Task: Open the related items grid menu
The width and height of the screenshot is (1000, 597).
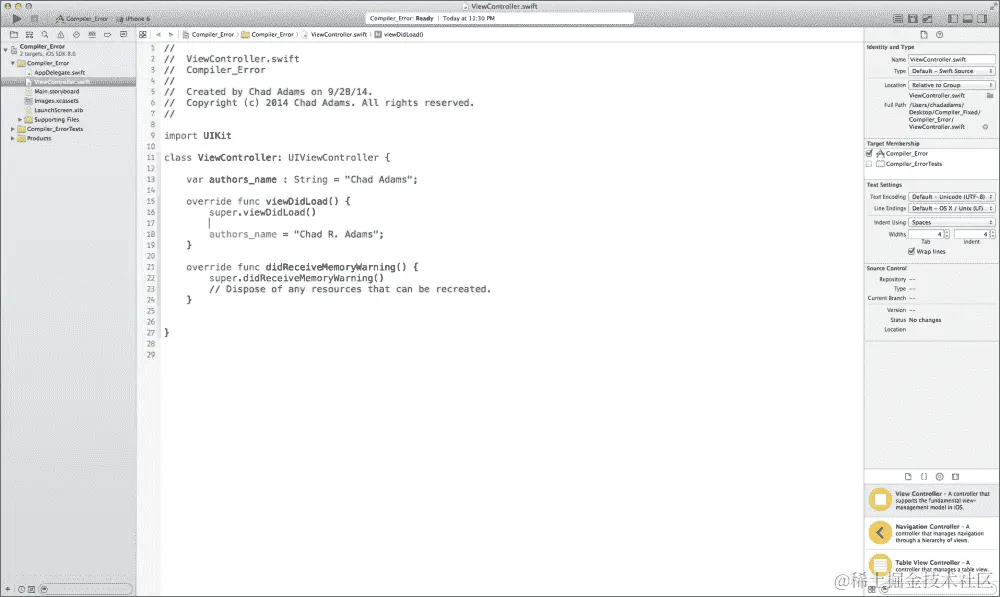Action: click(x=143, y=34)
